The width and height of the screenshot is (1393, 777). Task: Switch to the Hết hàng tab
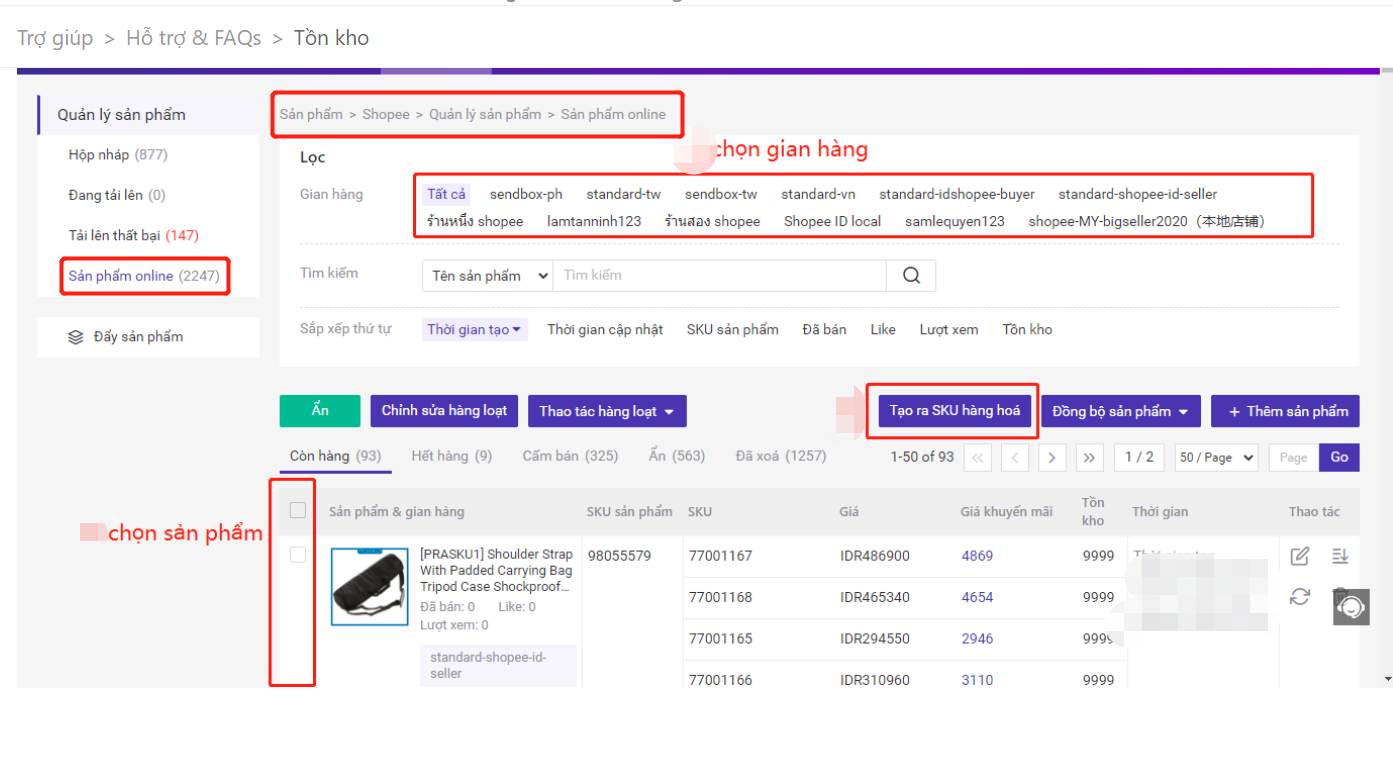[x=451, y=456]
